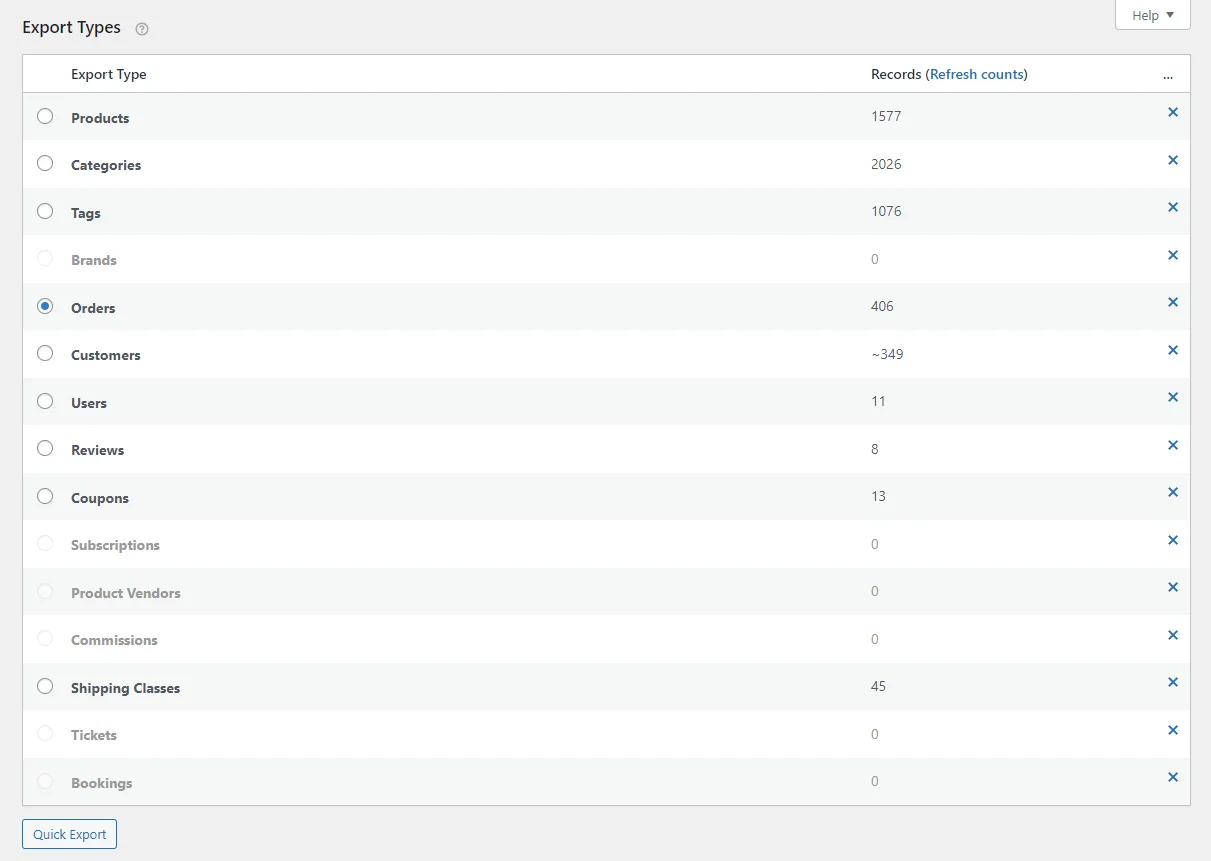Select the Customers radio option

point(45,353)
